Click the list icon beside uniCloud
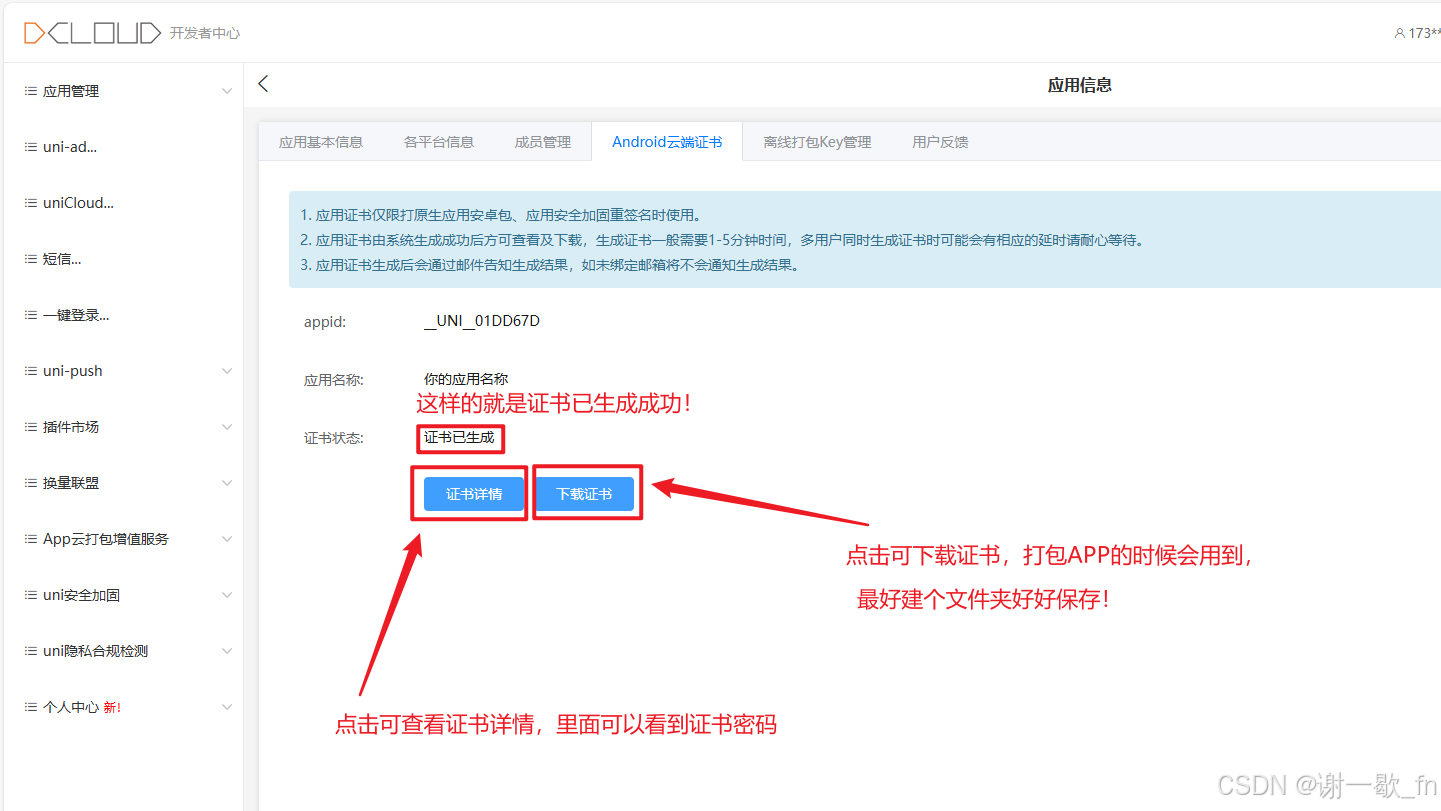The width and height of the screenshot is (1441, 811). [x=31, y=203]
